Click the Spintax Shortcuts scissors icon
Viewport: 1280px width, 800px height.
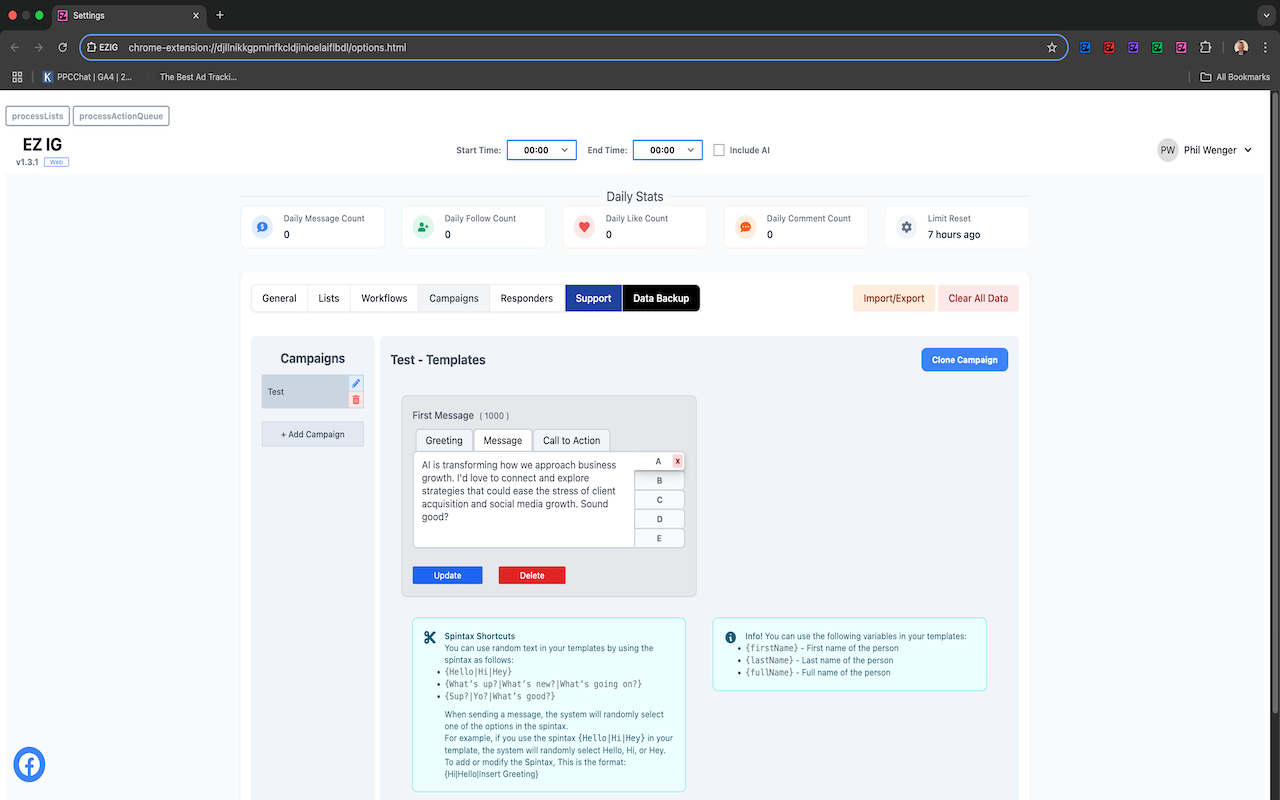tap(430, 637)
